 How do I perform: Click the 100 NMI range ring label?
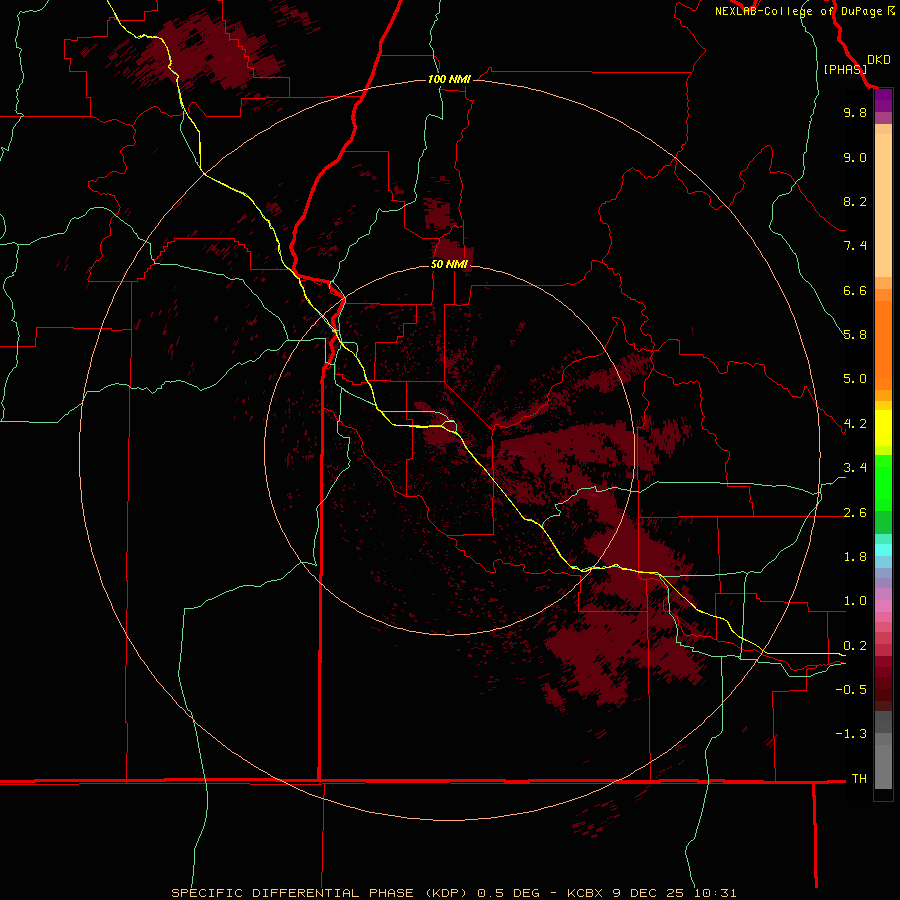(449, 79)
